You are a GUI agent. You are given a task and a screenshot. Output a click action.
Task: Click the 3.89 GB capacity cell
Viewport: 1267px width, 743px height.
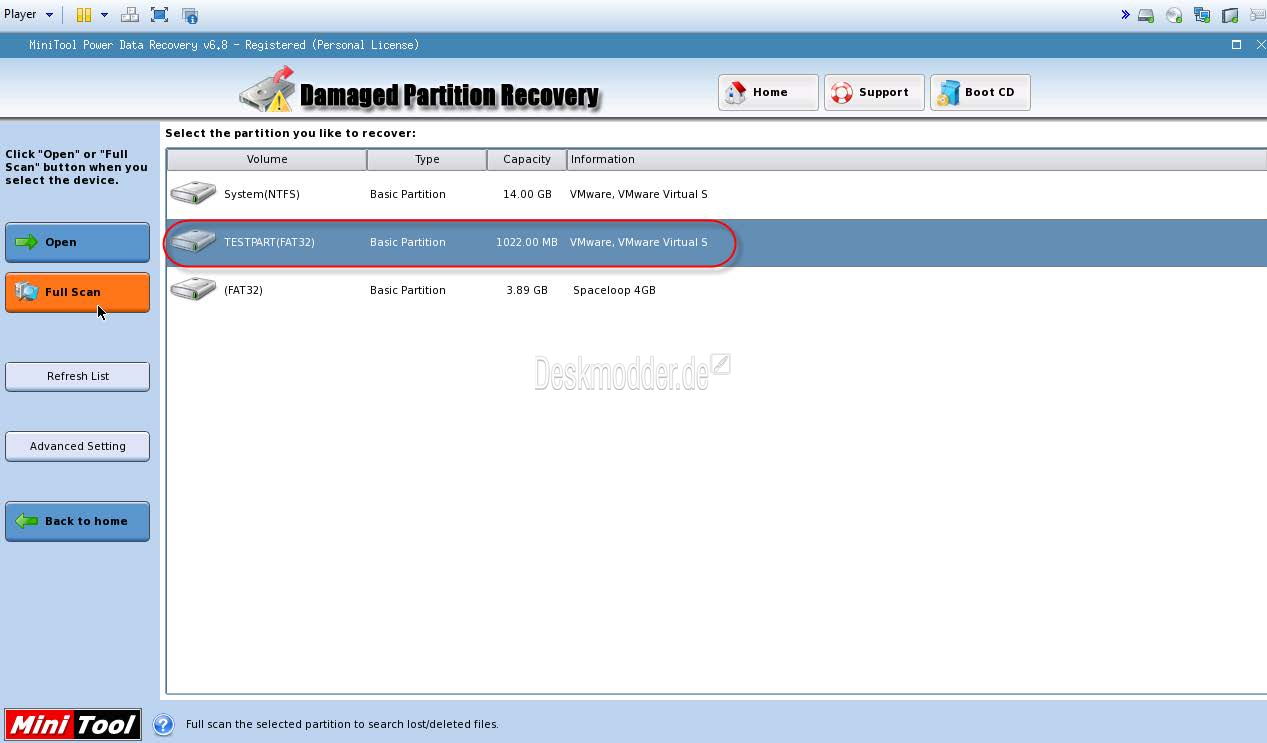[527, 290]
